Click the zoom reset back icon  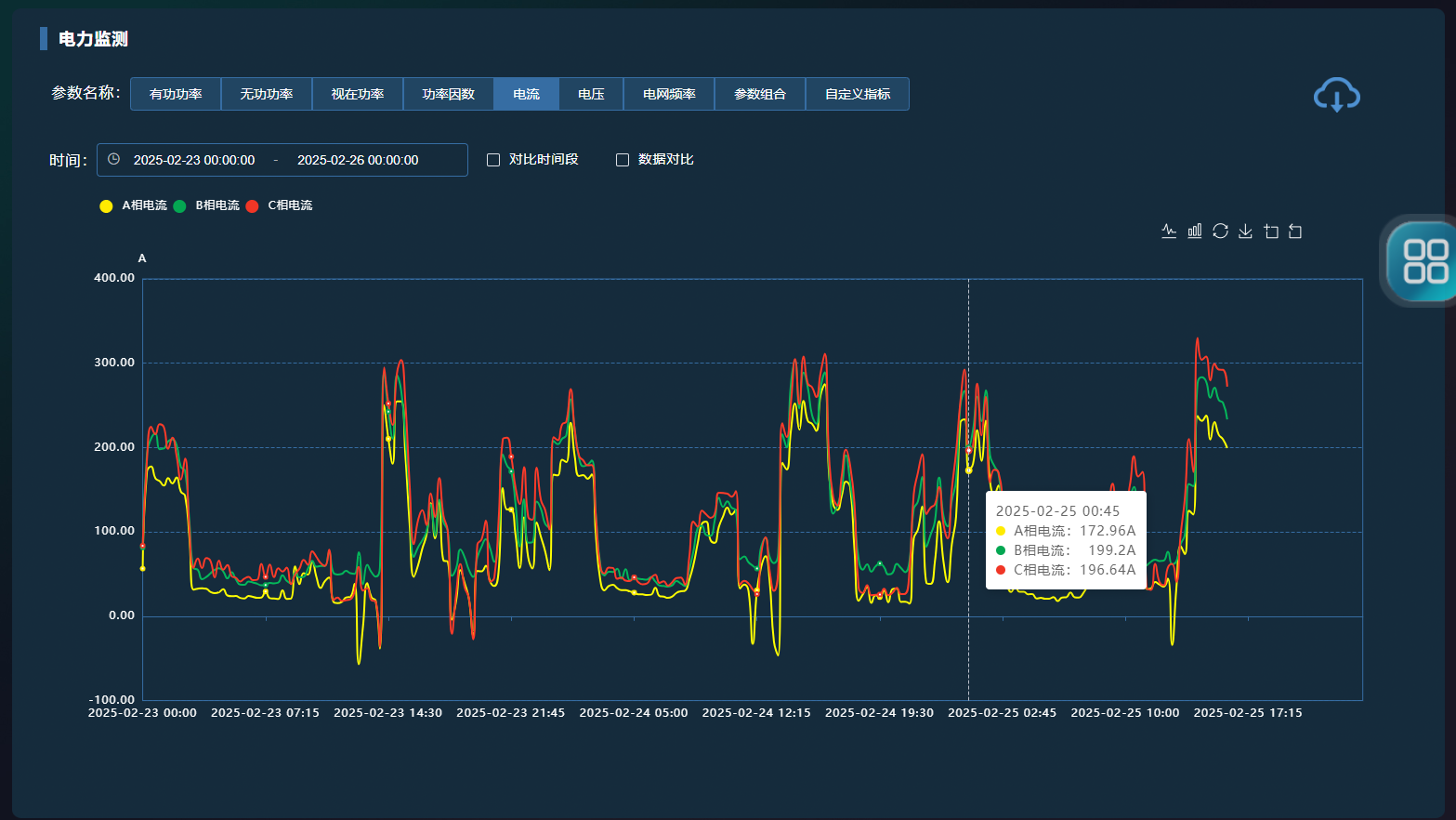pos(1295,231)
